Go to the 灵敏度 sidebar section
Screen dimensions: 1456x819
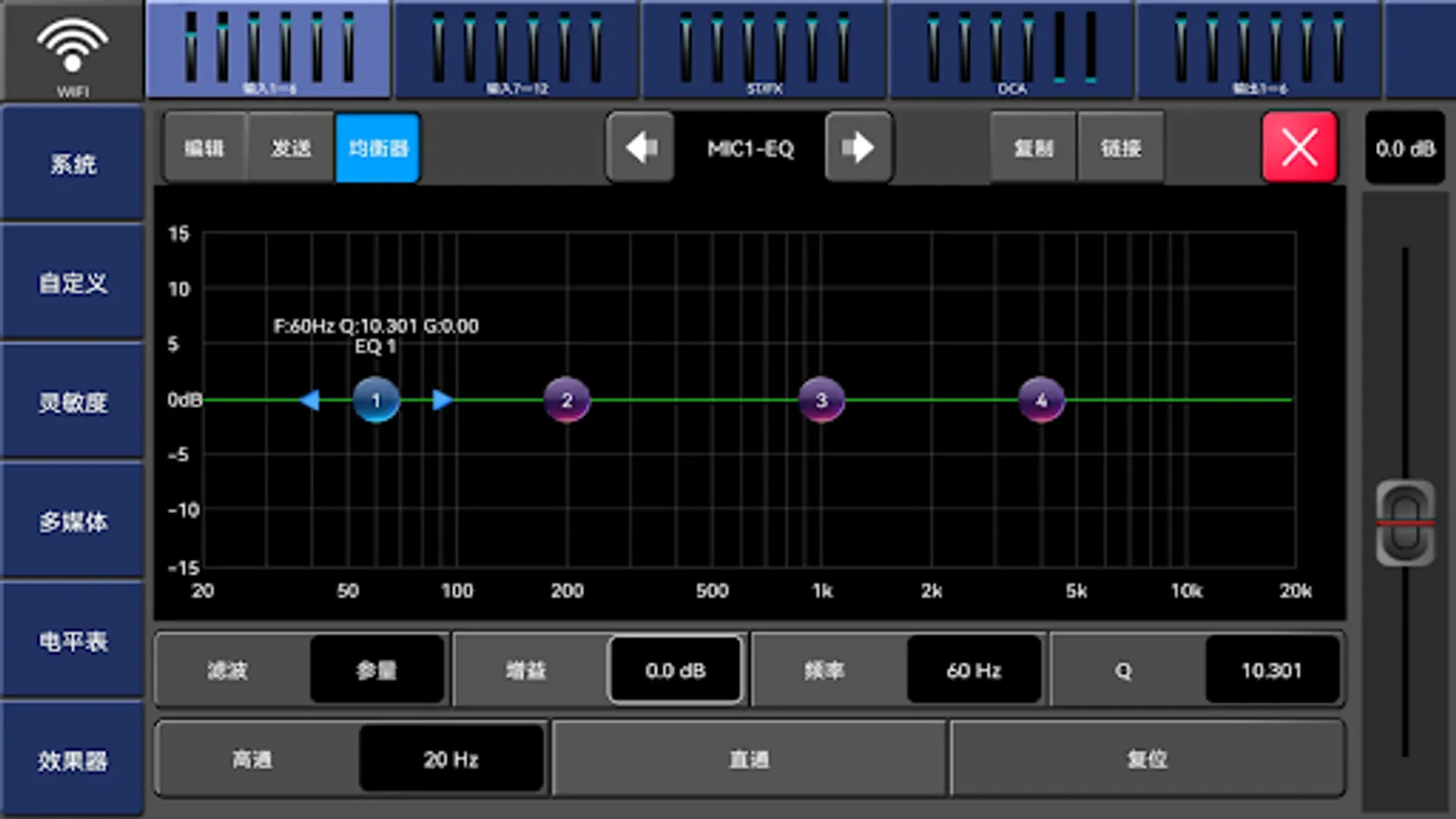click(x=73, y=402)
